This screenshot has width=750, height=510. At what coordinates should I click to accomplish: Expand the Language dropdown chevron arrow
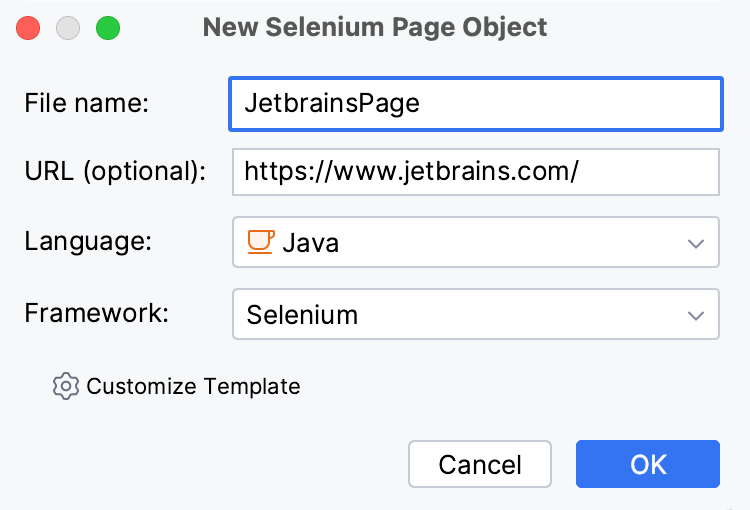tap(696, 243)
